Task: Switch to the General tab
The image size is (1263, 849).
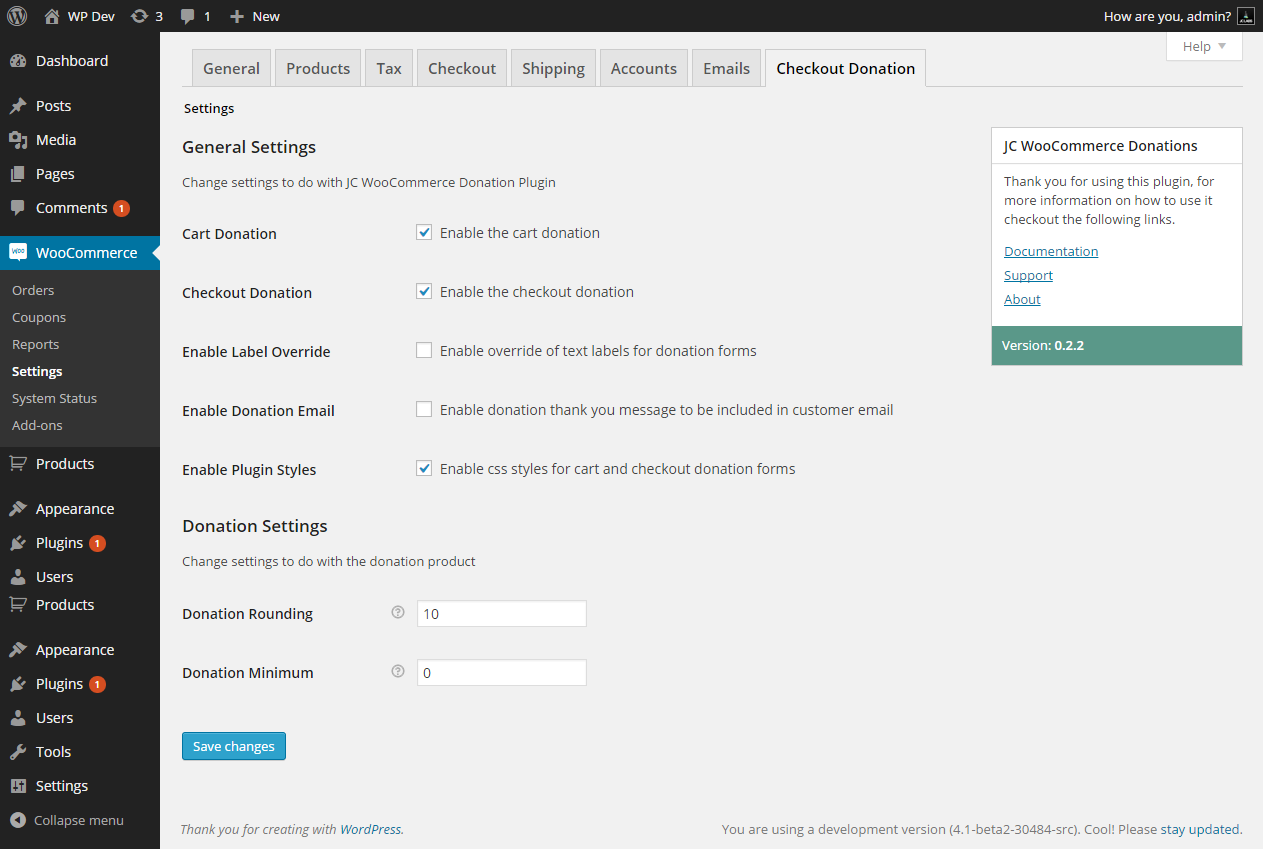Action: pos(231,68)
